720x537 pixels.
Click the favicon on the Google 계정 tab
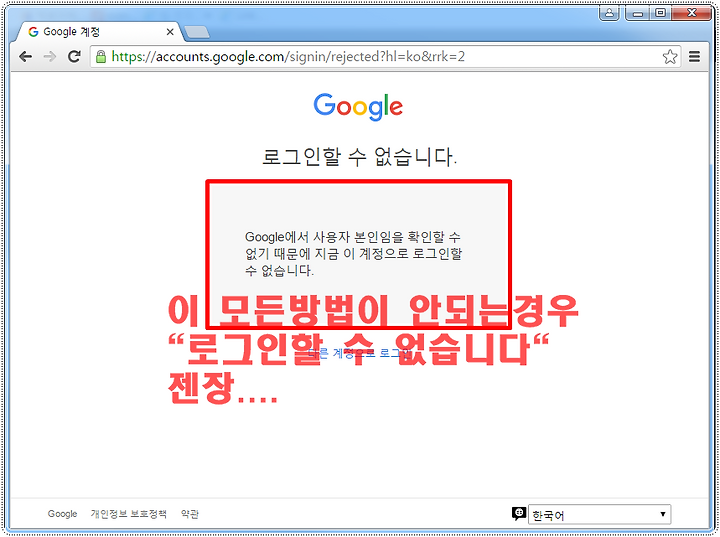pyautogui.click(x=33, y=32)
